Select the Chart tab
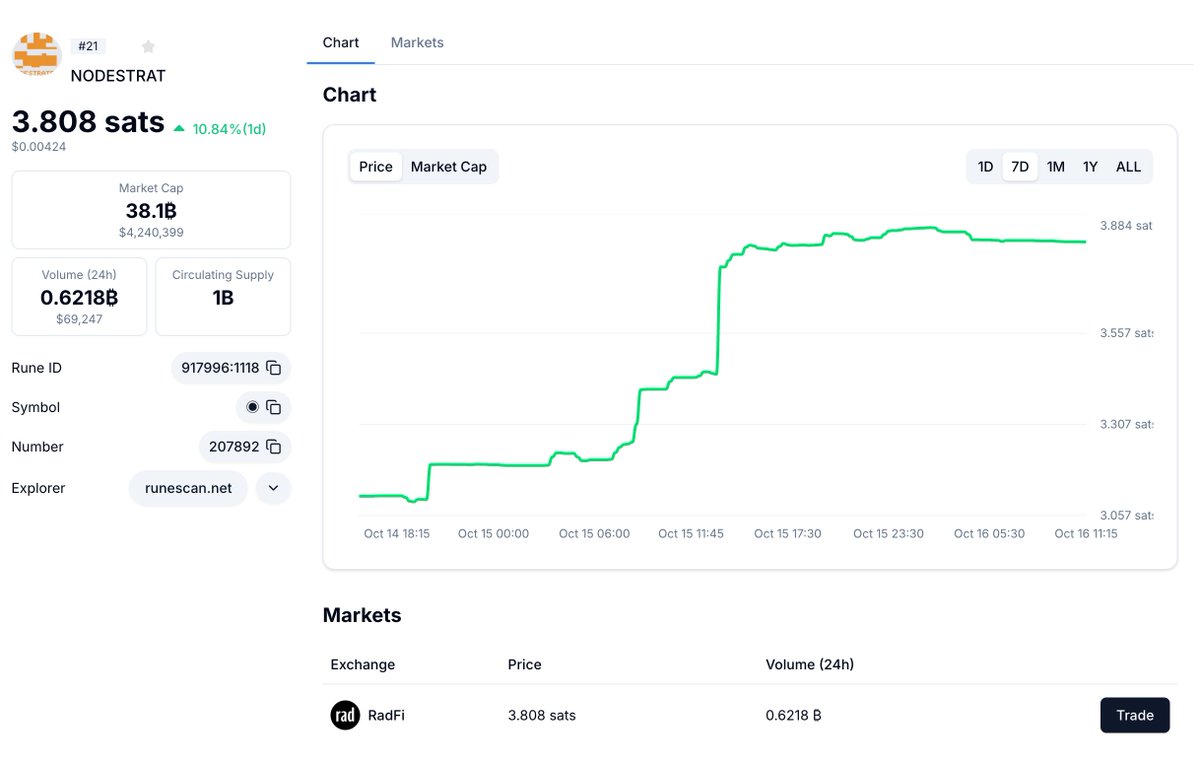This screenshot has width=1200, height=764. pos(340,42)
